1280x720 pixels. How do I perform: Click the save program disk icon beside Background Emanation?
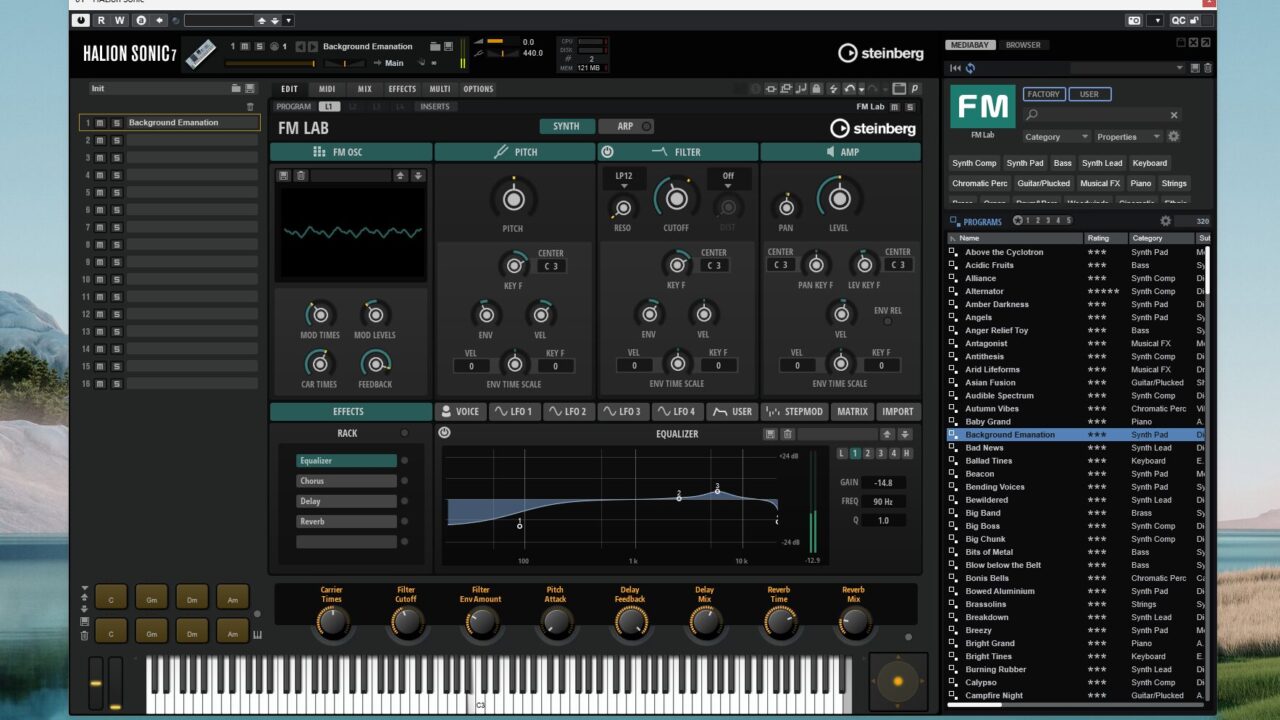click(x=448, y=46)
